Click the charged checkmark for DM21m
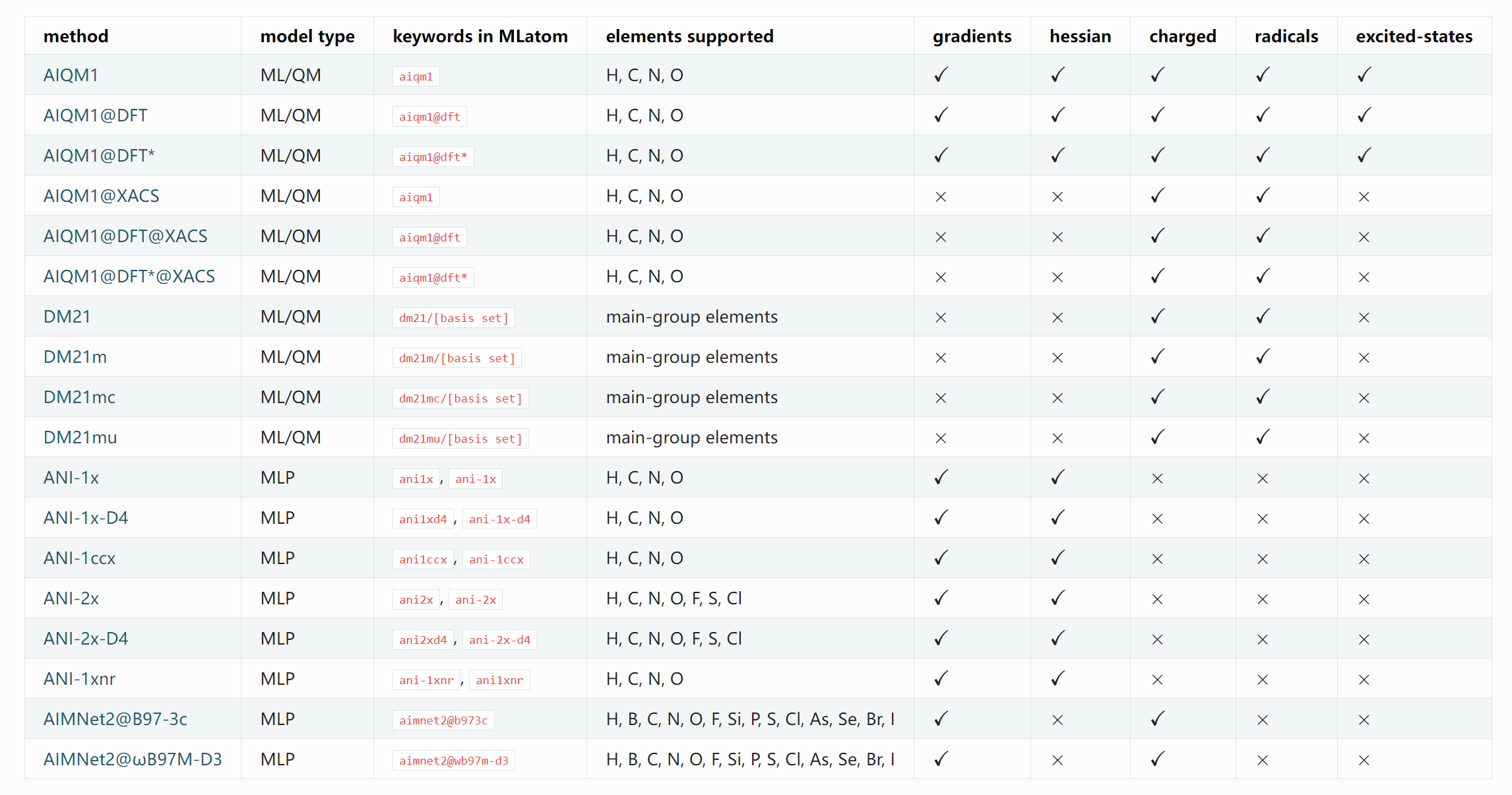1512x795 pixels. 1158,356
